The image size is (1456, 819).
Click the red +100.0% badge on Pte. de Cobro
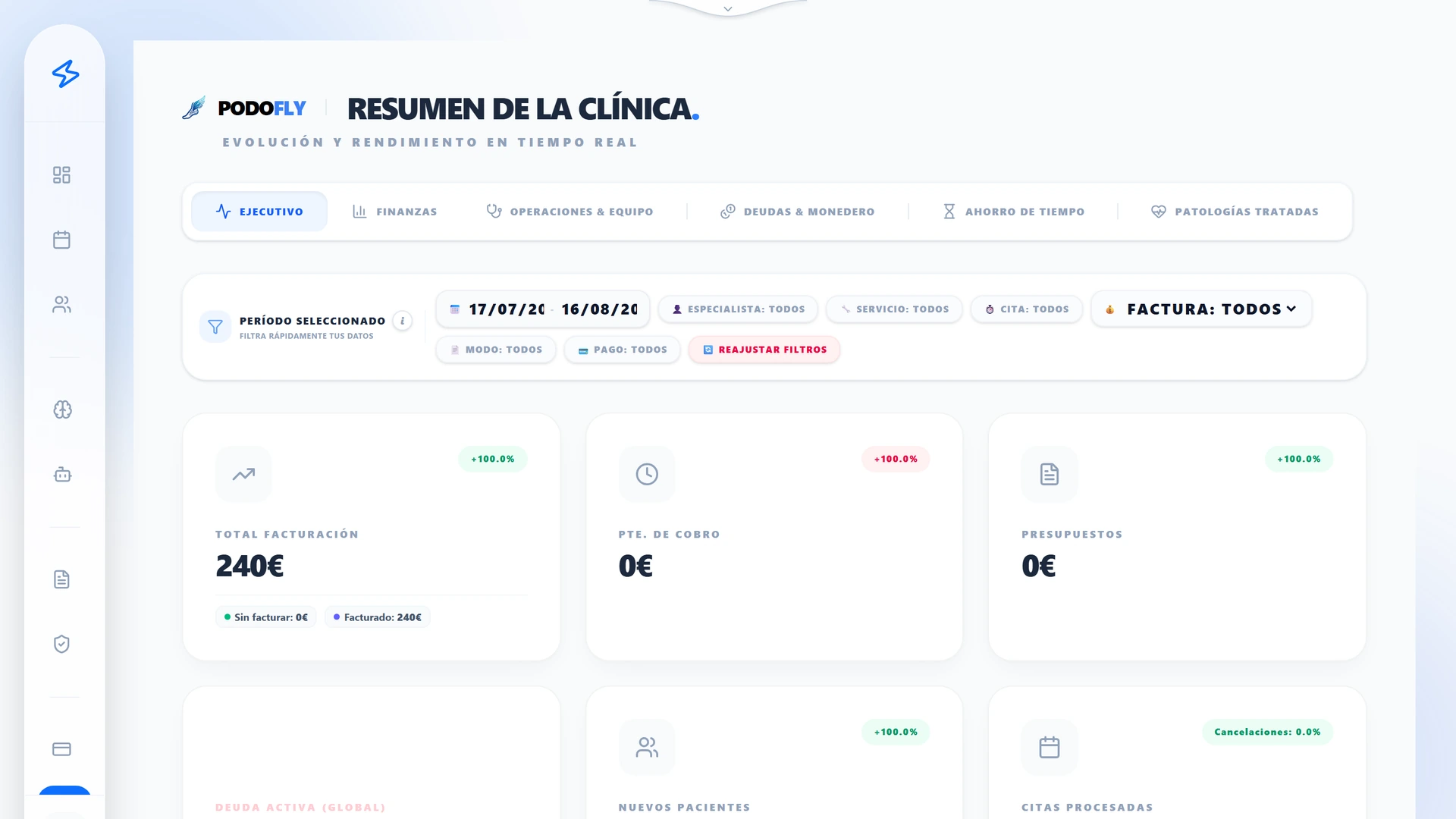click(x=896, y=459)
